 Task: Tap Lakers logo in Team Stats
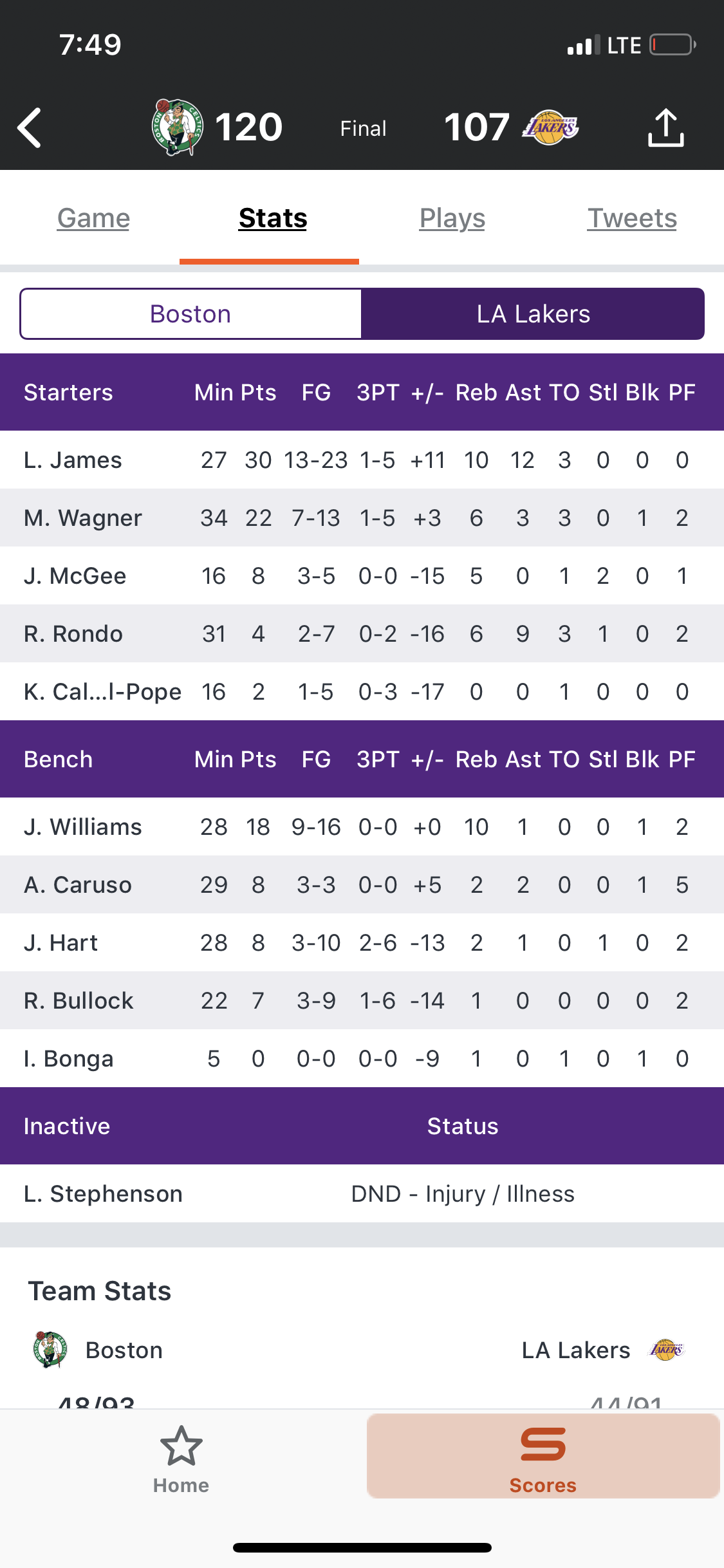point(667,1350)
